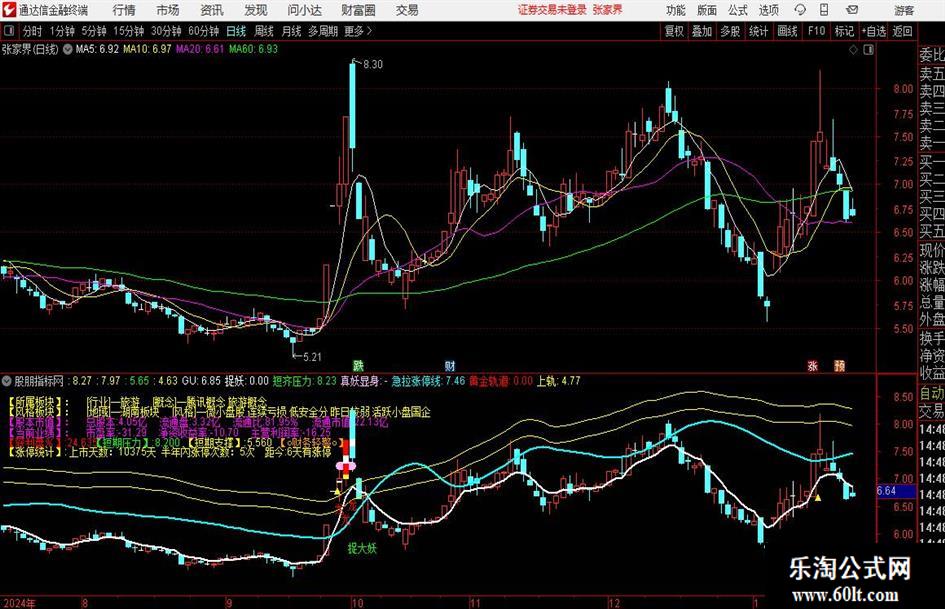The image size is (945, 609).
Task: Open the 选项 menu
Action: tap(768, 10)
